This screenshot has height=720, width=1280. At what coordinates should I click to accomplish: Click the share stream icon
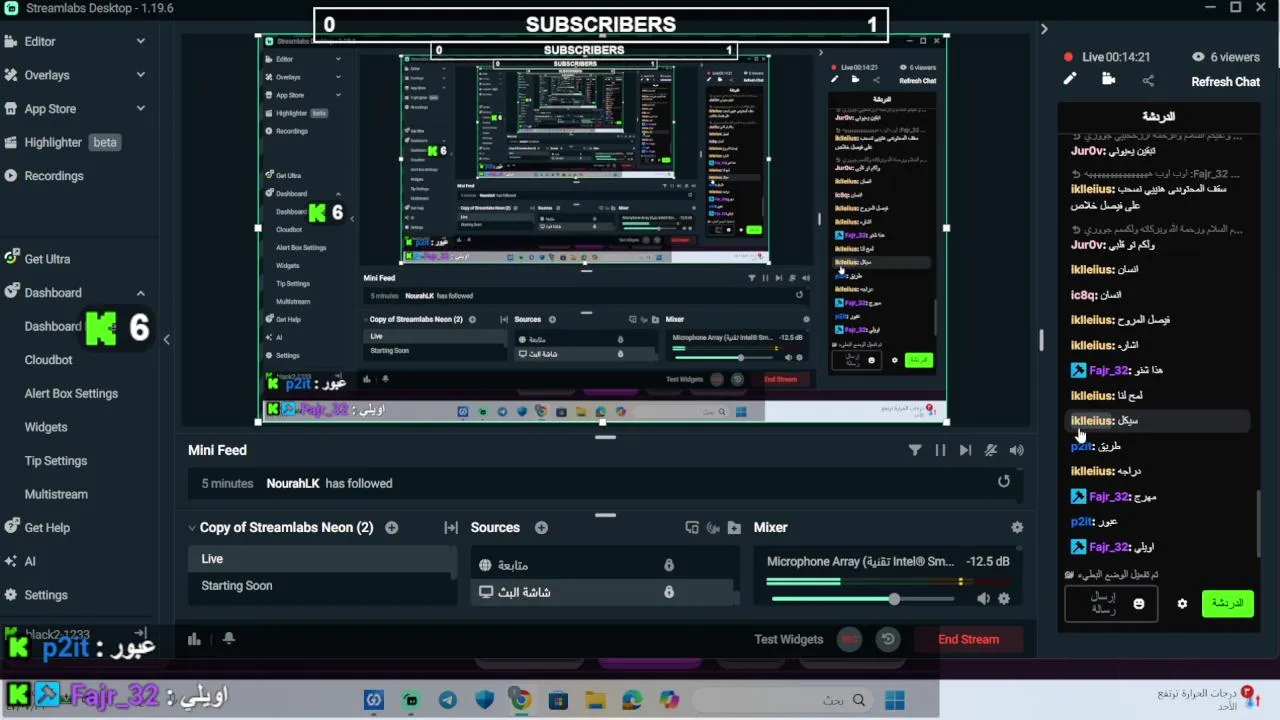point(1148,80)
